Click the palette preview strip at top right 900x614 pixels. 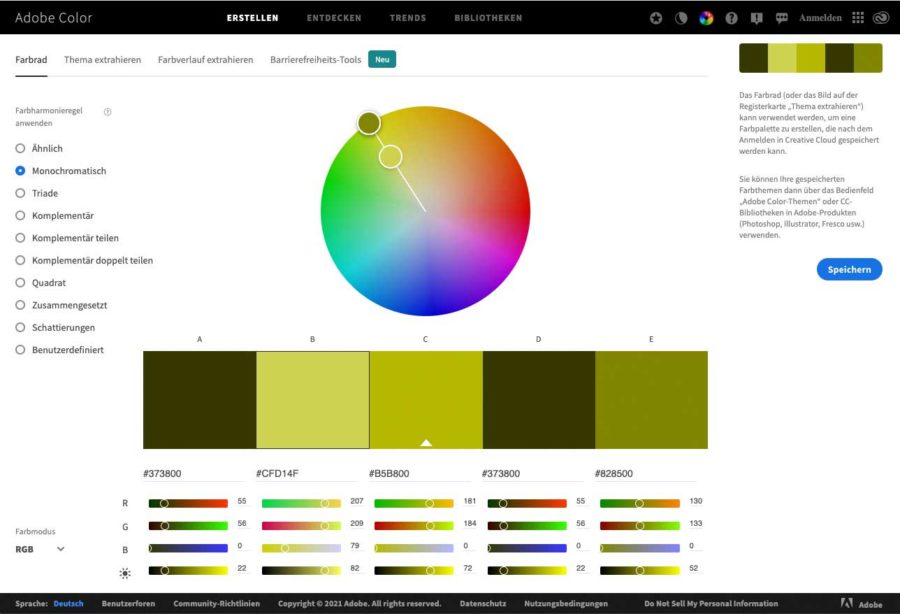[810, 58]
